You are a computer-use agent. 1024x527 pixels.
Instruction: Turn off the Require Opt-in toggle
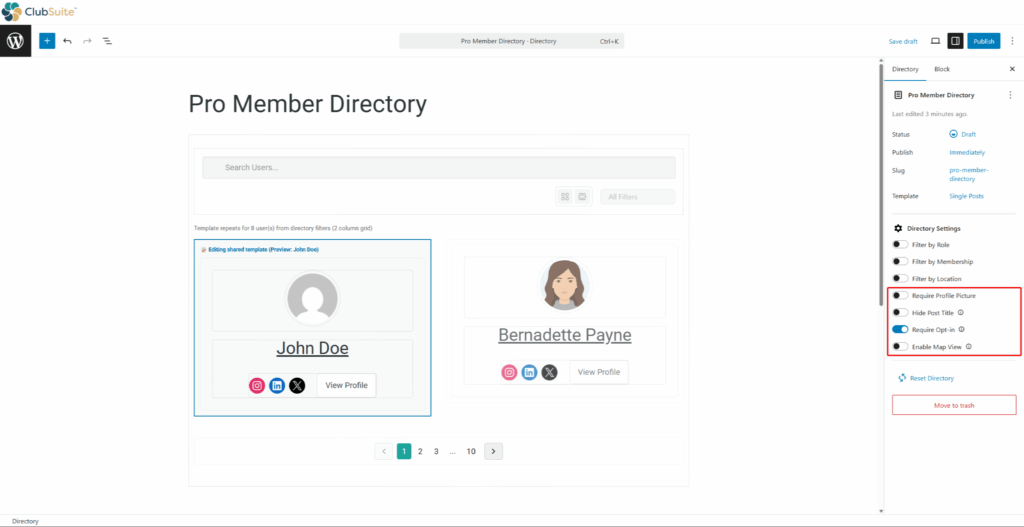point(901,329)
